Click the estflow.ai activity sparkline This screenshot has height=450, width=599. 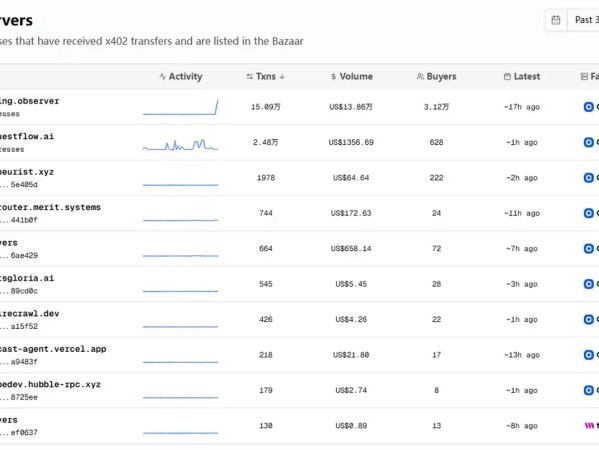180,145
